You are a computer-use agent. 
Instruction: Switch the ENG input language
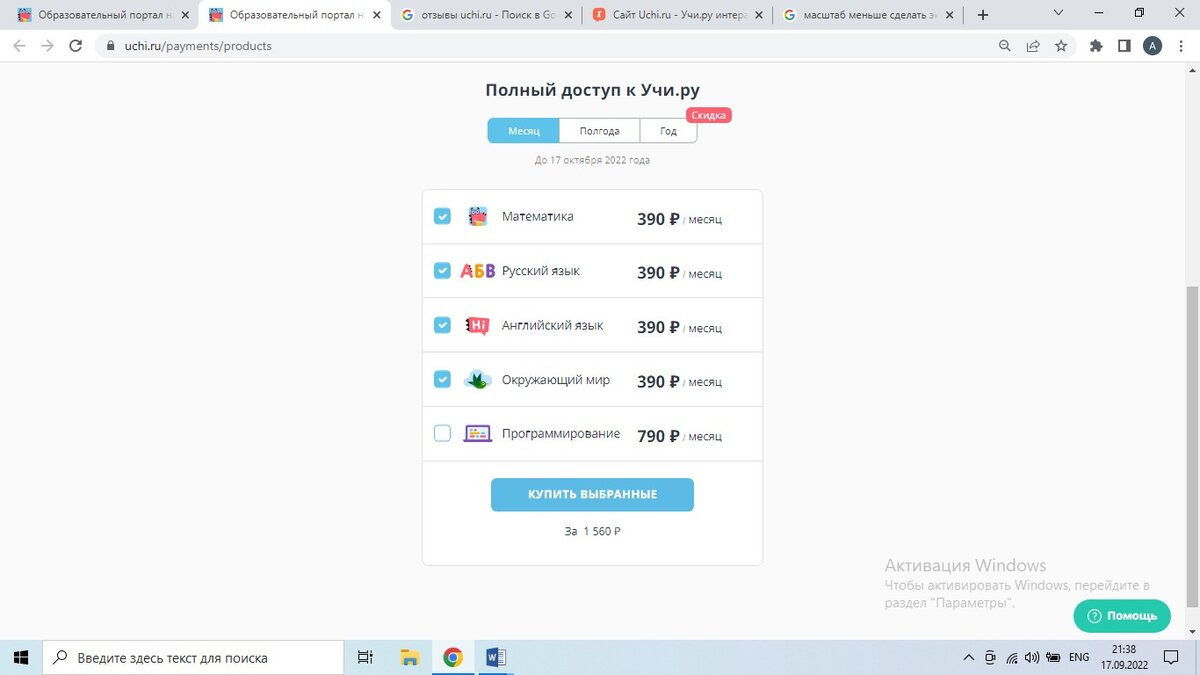[x=1079, y=658]
